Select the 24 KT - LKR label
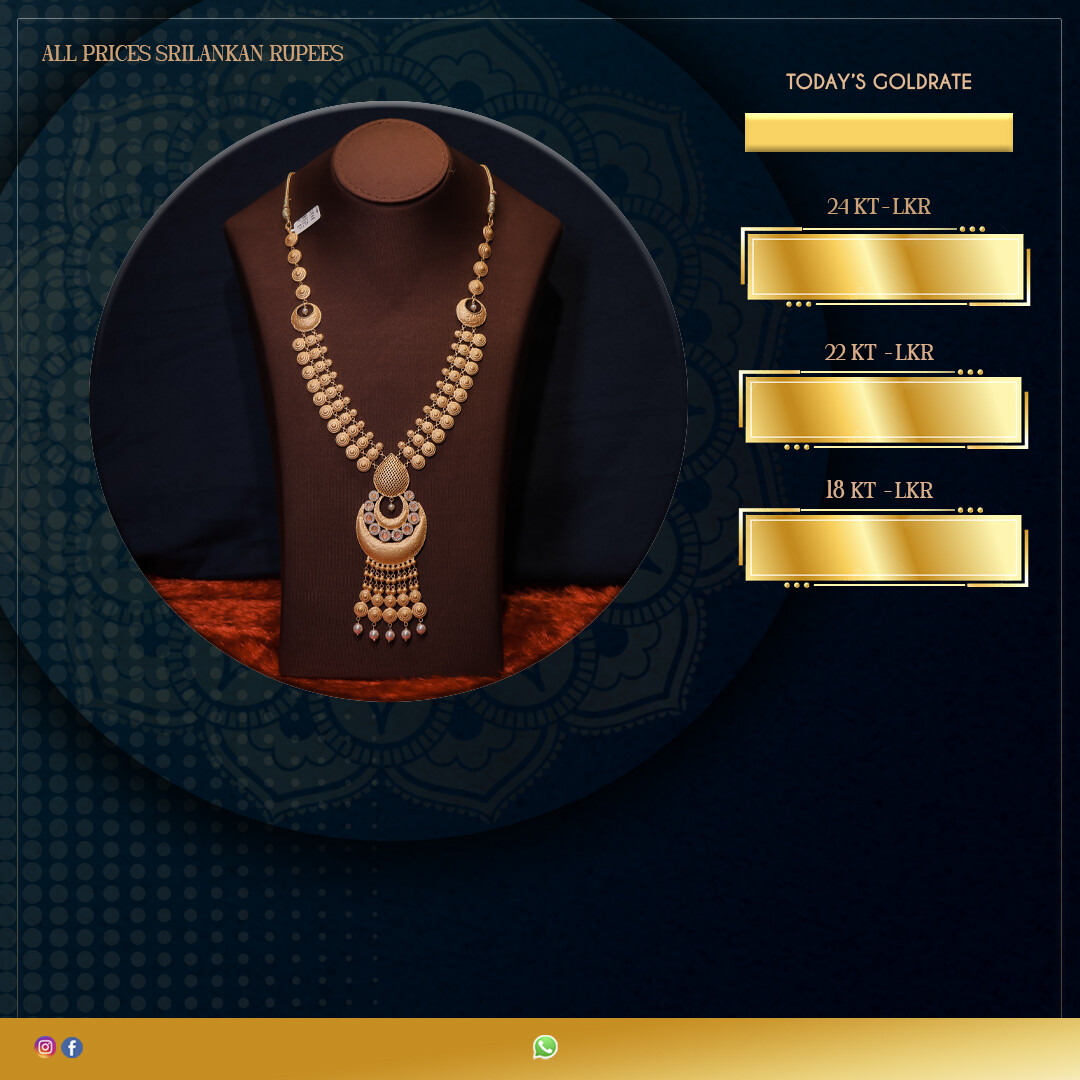The height and width of the screenshot is (1080, 1080). (879, 206)
